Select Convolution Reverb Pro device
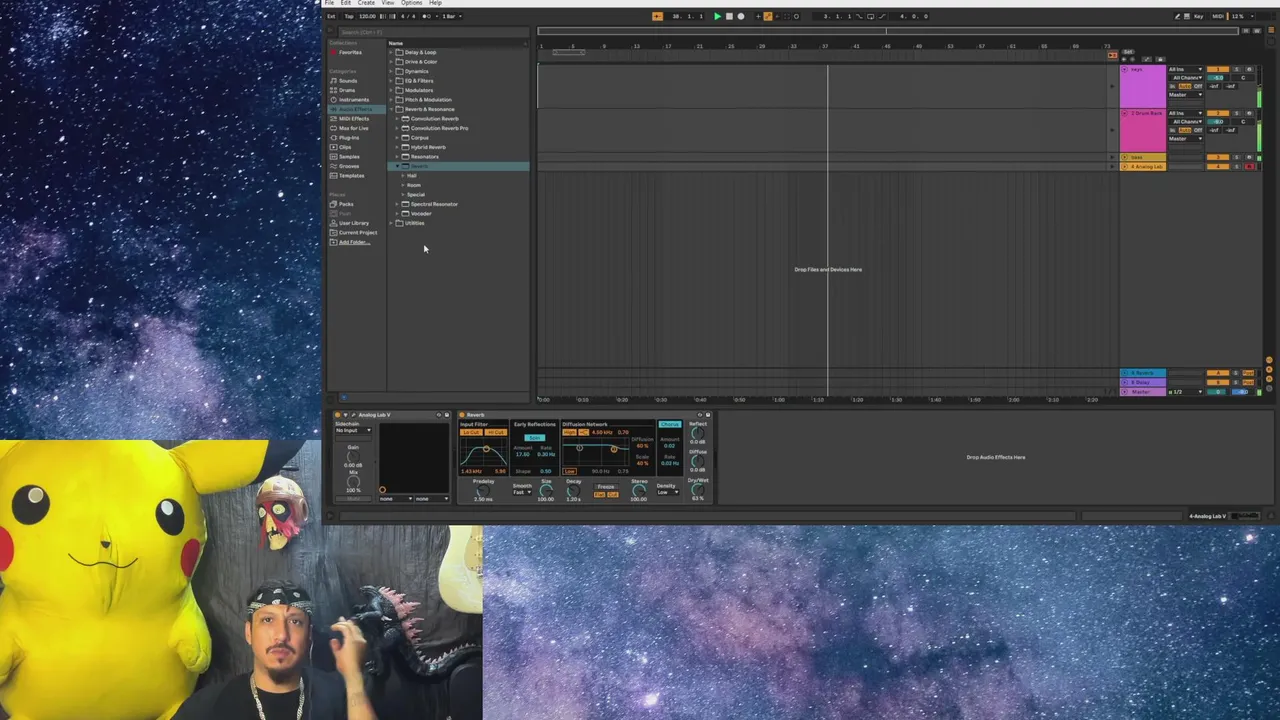This screenshot has height=720, width=1280. tap(439, 128)
